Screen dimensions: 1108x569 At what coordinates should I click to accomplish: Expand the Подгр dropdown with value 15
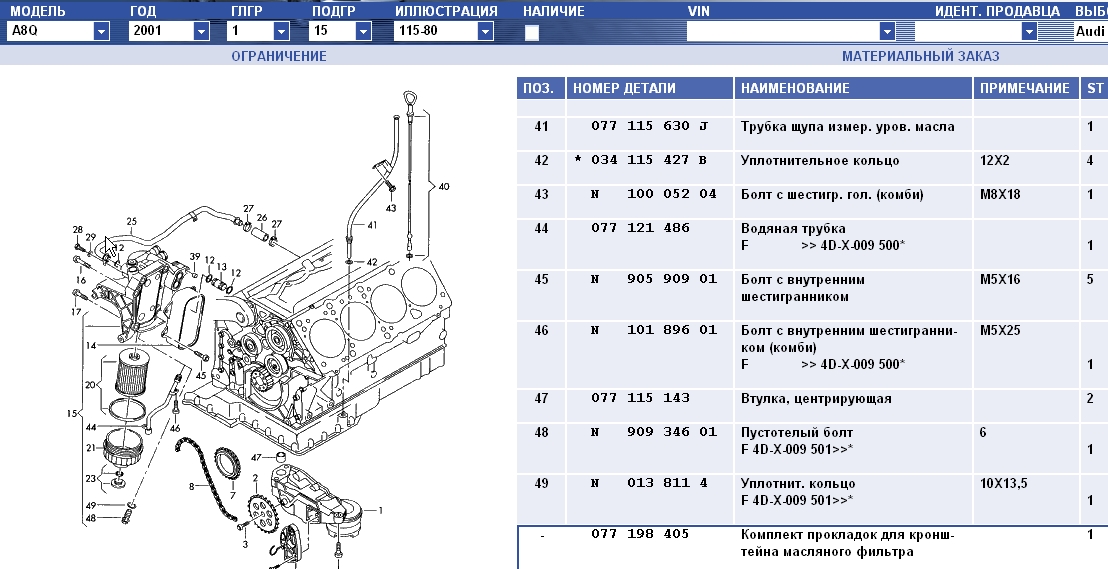click(x=374, y=31)
